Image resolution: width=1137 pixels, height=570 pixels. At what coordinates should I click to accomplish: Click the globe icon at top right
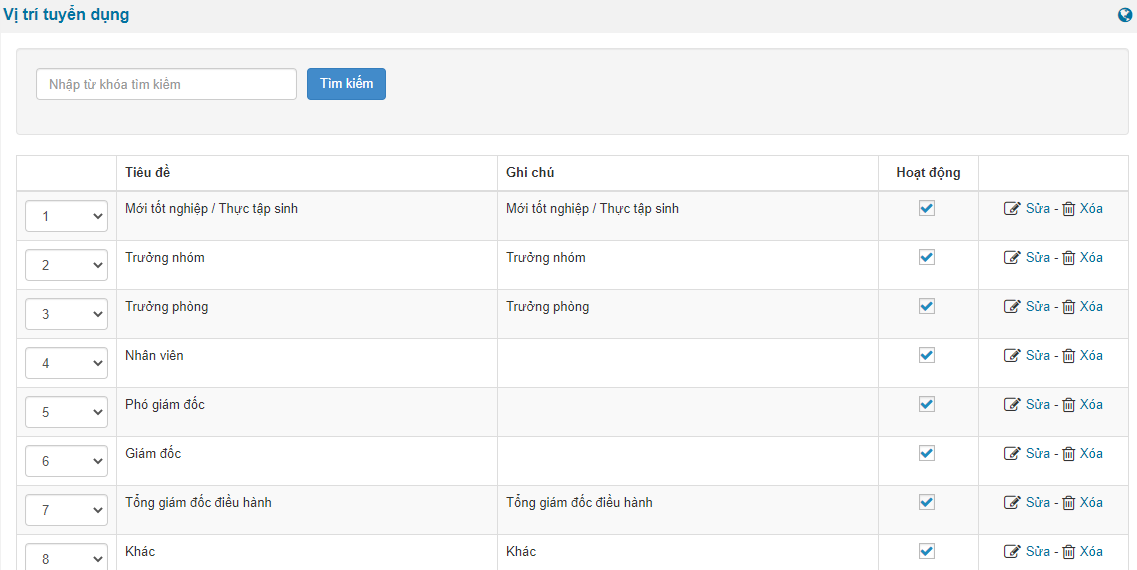(x=1125, y=15)
